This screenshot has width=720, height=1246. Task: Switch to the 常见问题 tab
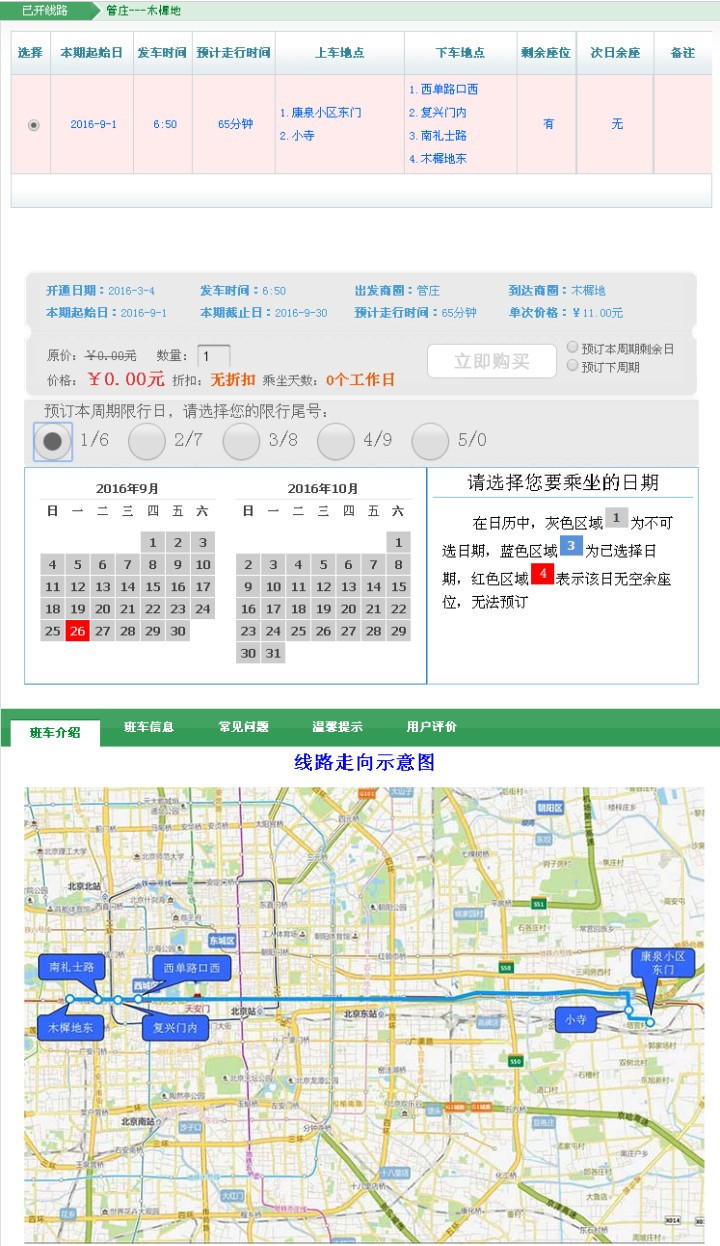pos(243,727)
